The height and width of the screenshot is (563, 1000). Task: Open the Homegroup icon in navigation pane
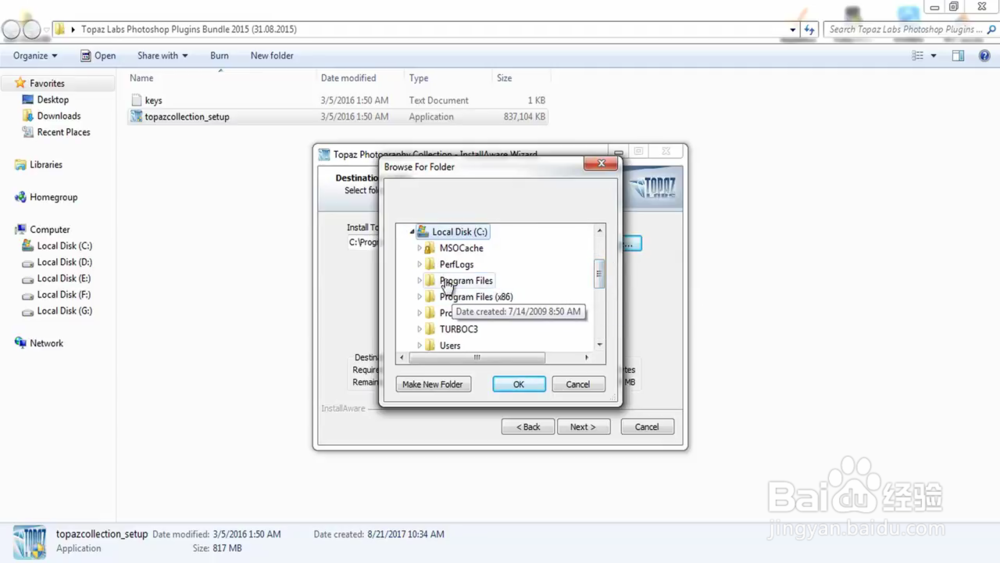20,197
